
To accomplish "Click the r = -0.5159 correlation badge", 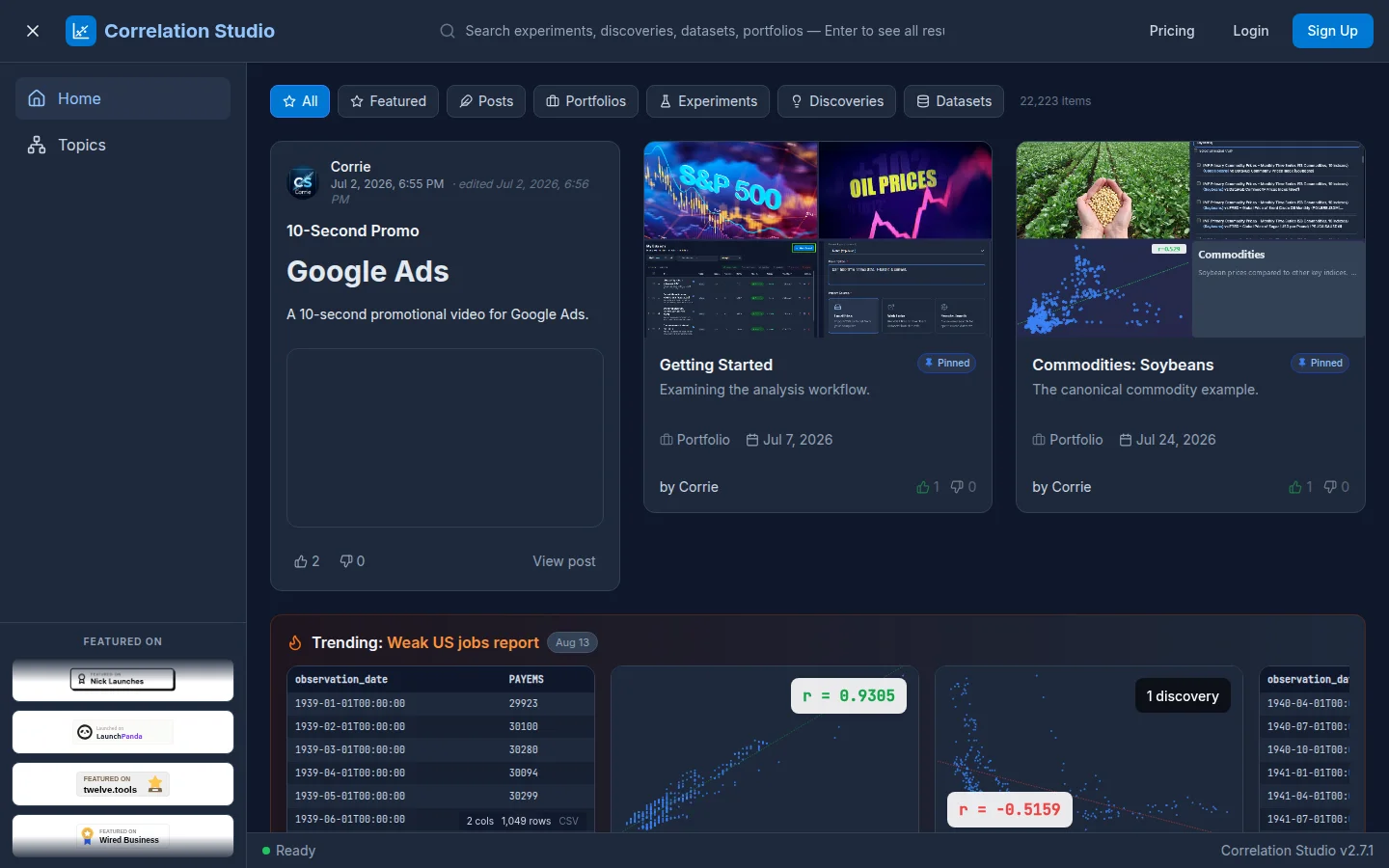I will (x=1009, y=809).
